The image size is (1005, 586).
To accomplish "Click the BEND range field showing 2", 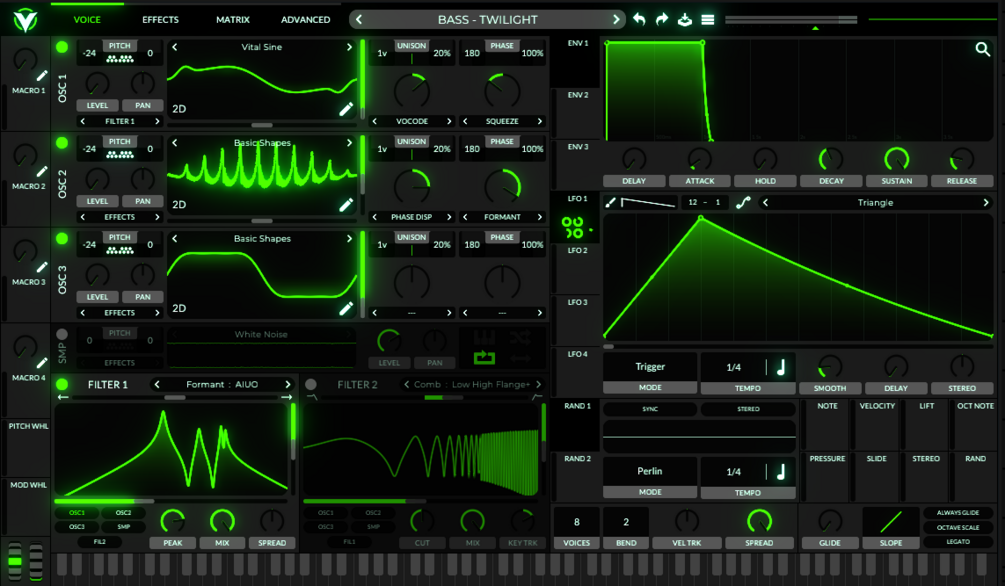I will [626, 522].
